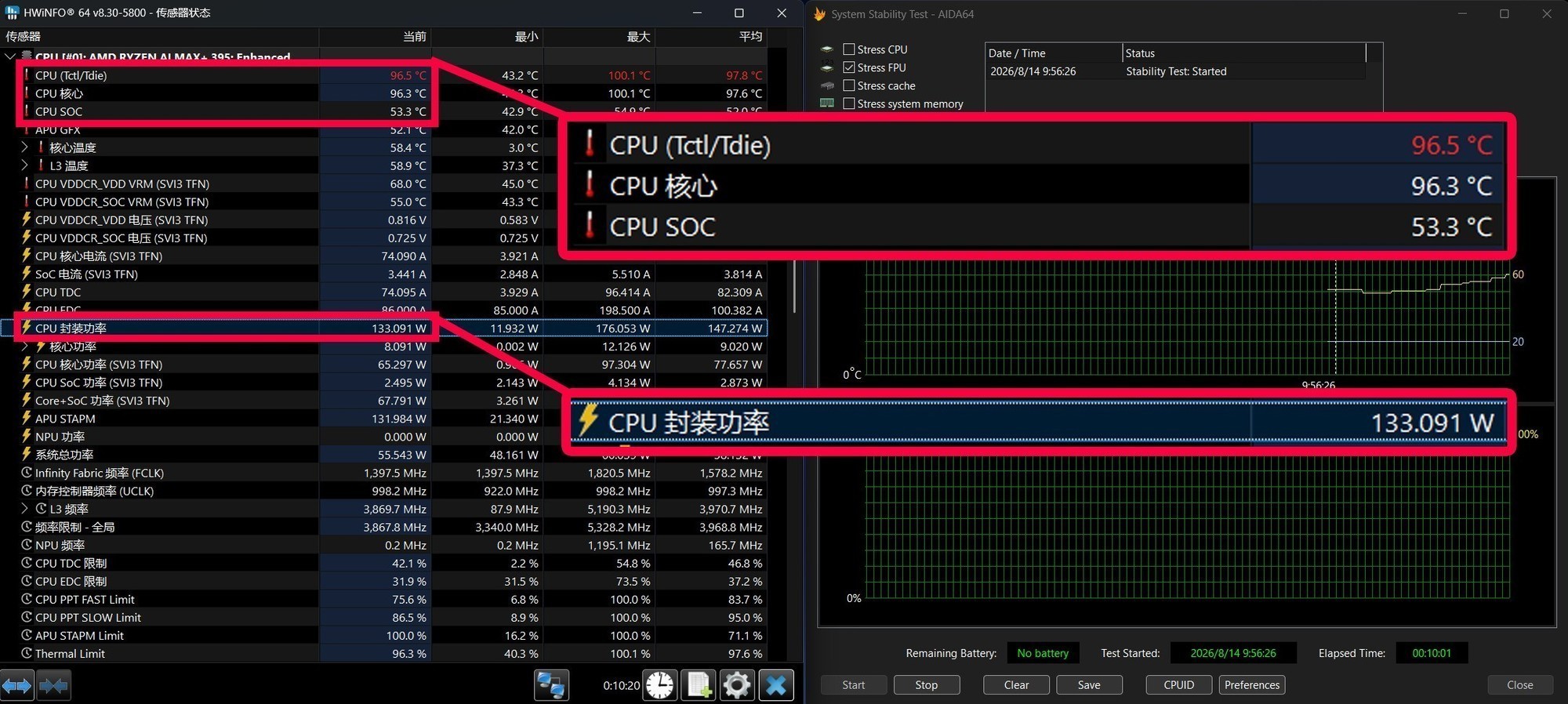The image size is (1568, 704).
Task: Click the 最大 column header
Action: point(600,37)
